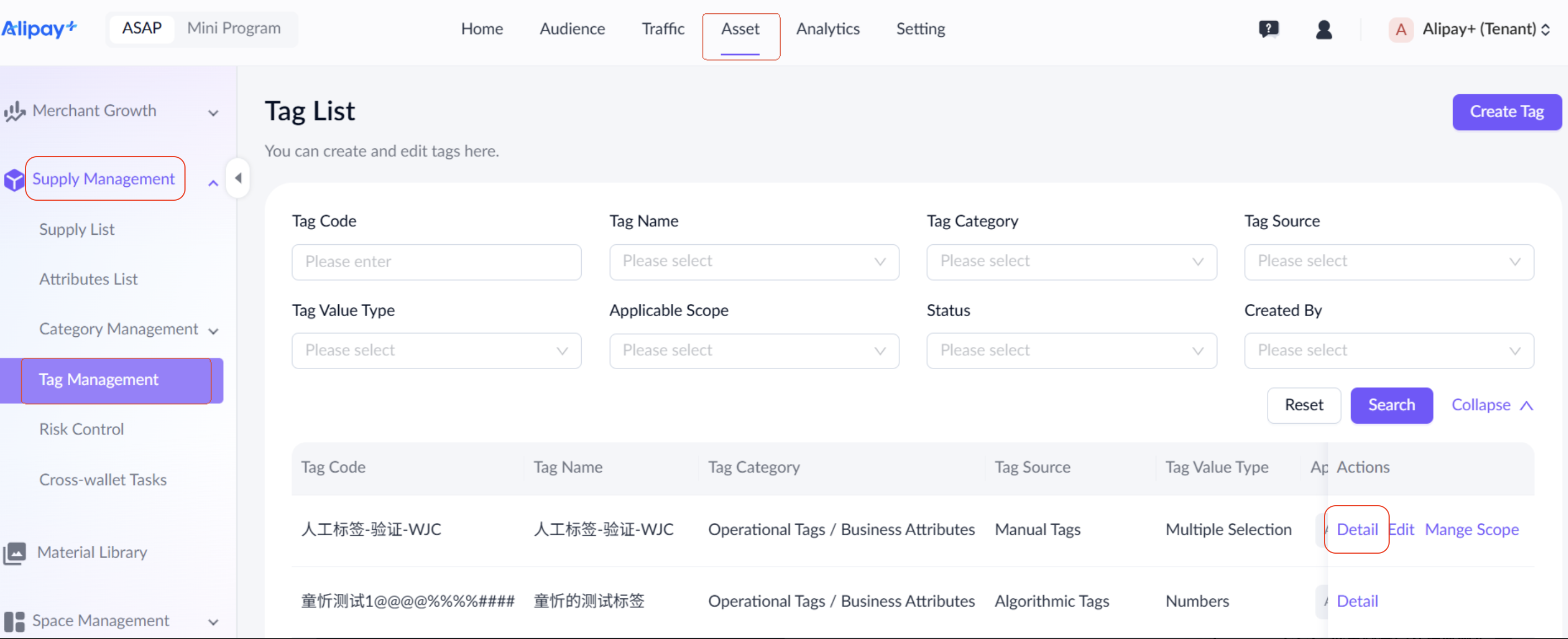This screenshot has width=1568, height=639.
Task: Click the Alipay+ logo
Action: 39,28
